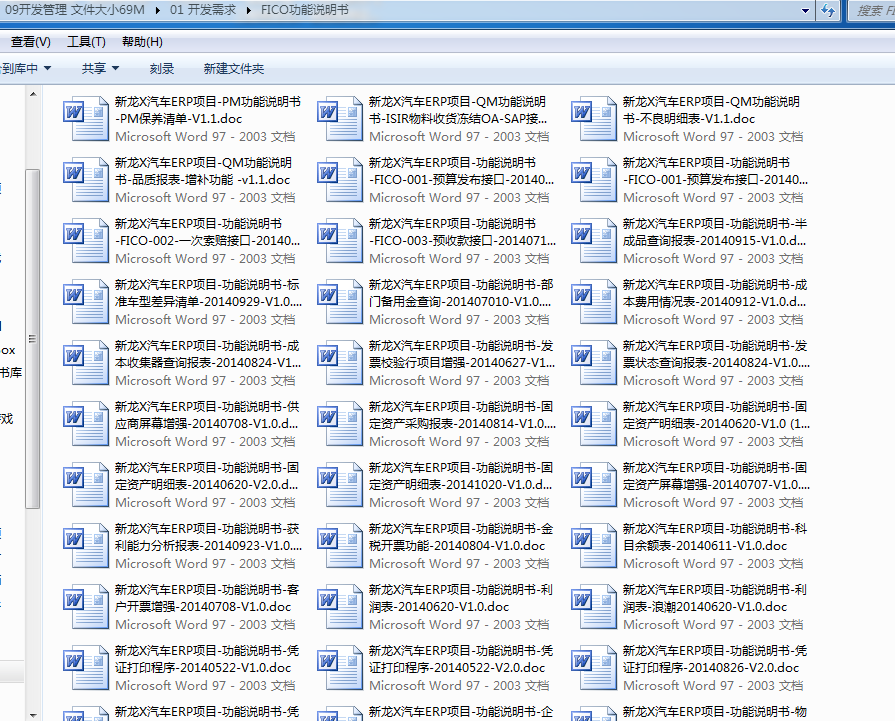This screenshot has width=895, height=721.
Task: Select file name 凭证打印程序-20140522-V1.0.doc
Action: pyautogui.click(x=207, y=659)
